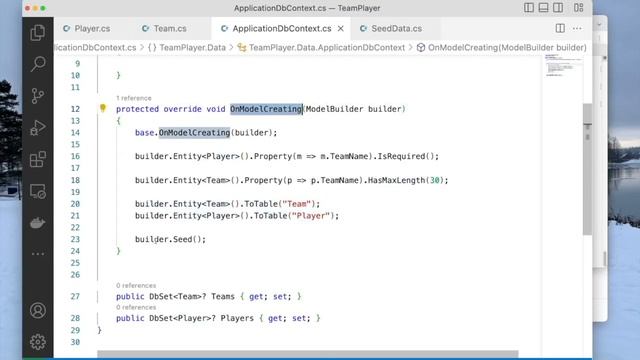Customize layout from title bar
Screen dimensions: 640x360
578,8
